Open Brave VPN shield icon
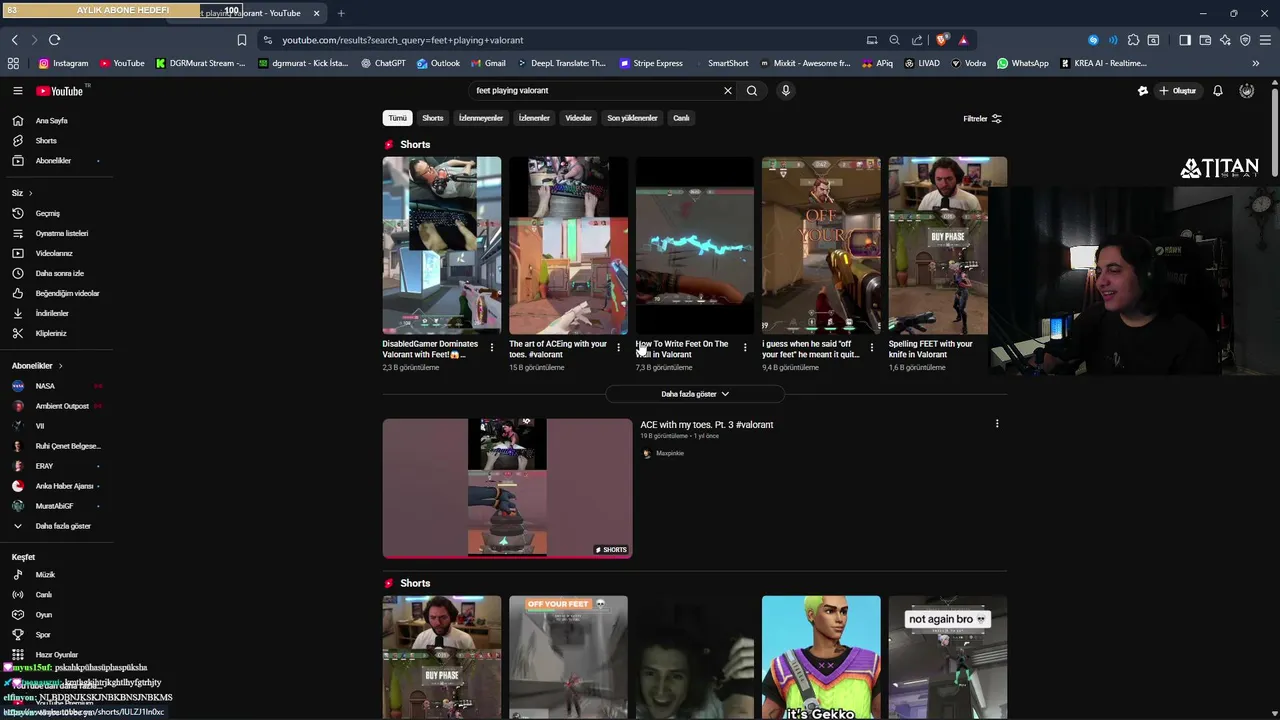This screenshot has height=720, width=1280. pos(1245,40)
